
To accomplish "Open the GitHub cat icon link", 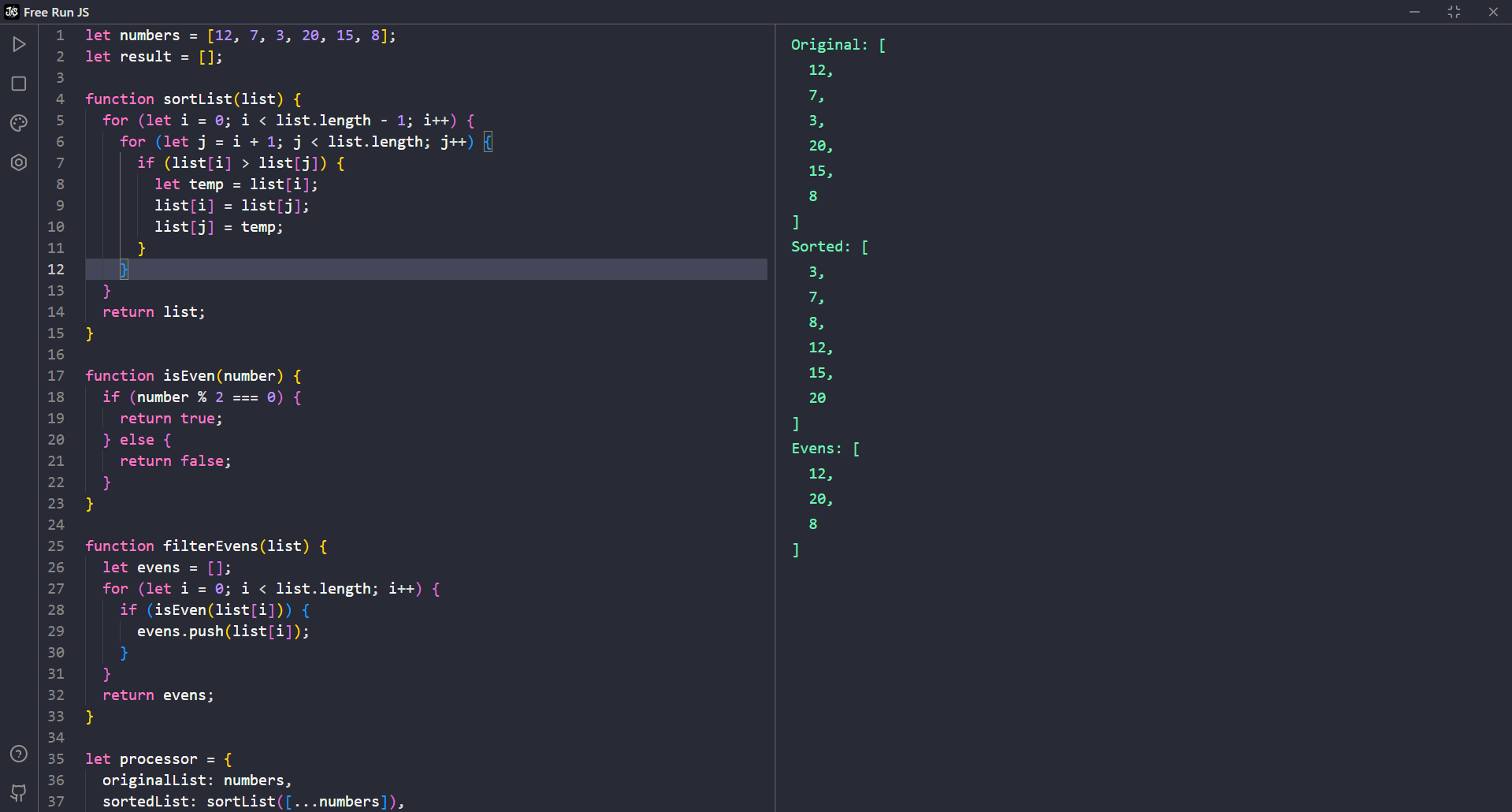I will (19, 792).
